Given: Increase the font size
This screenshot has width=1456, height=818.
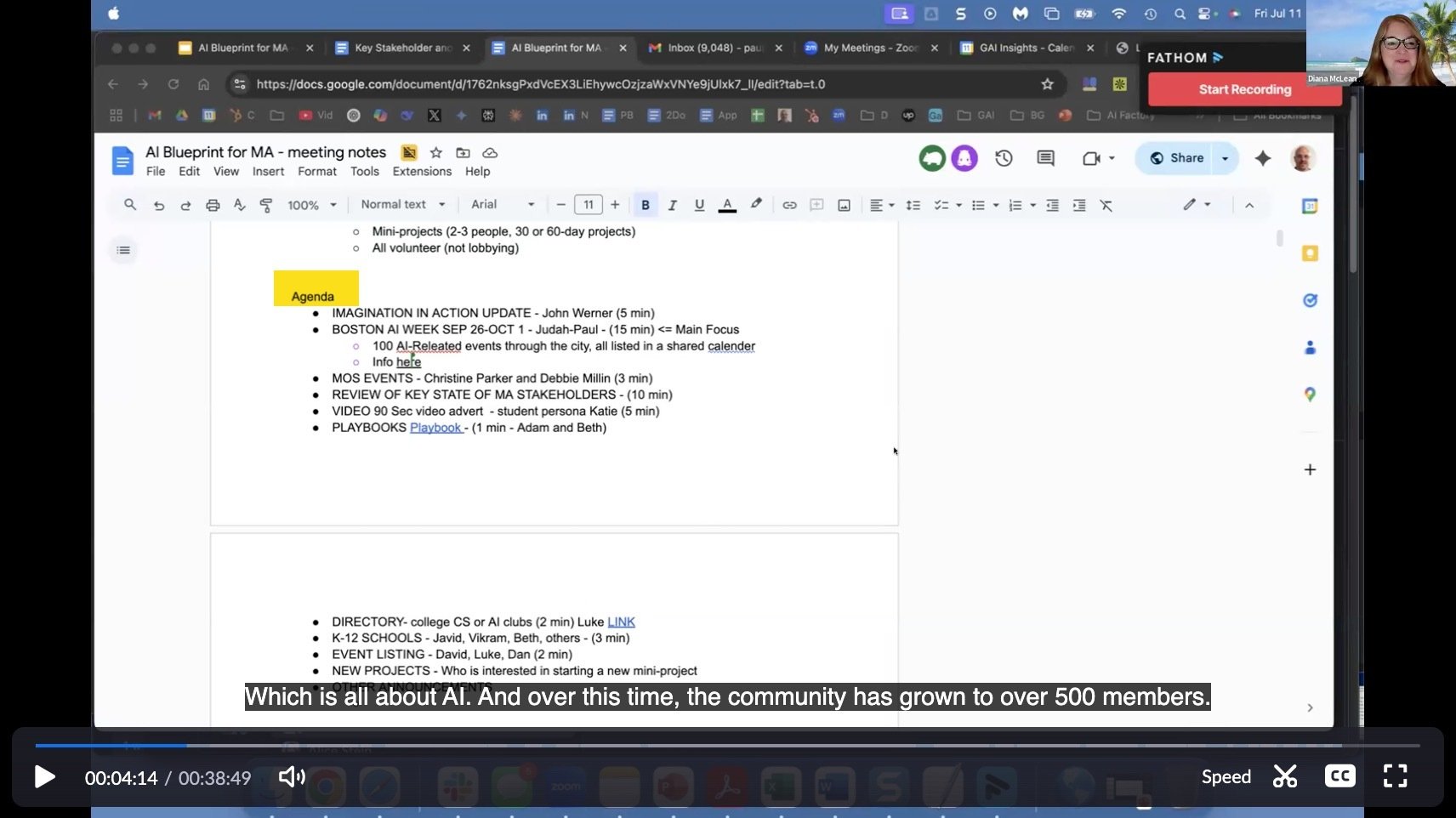Looking at the screenshot, I should [x=615, y=205].
